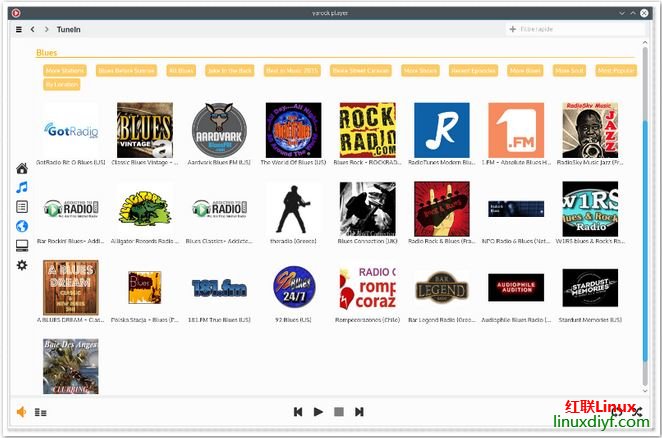Open the guitarist silhouette Greece station

293,209
